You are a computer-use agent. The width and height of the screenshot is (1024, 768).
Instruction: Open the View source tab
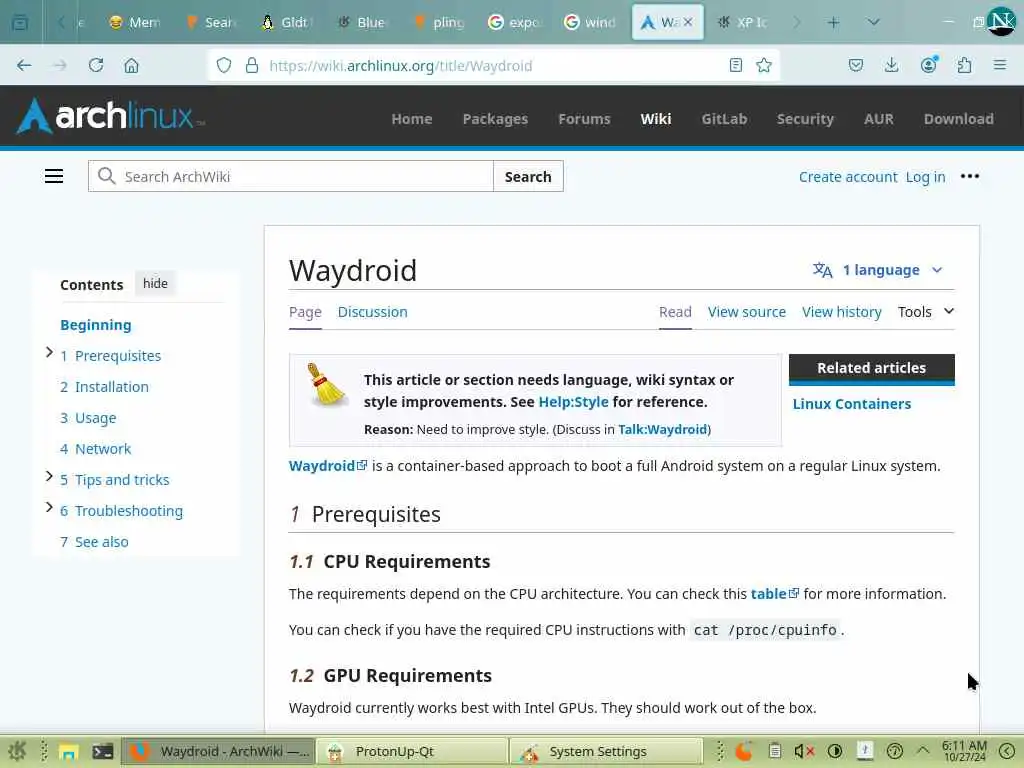(746, 312)
